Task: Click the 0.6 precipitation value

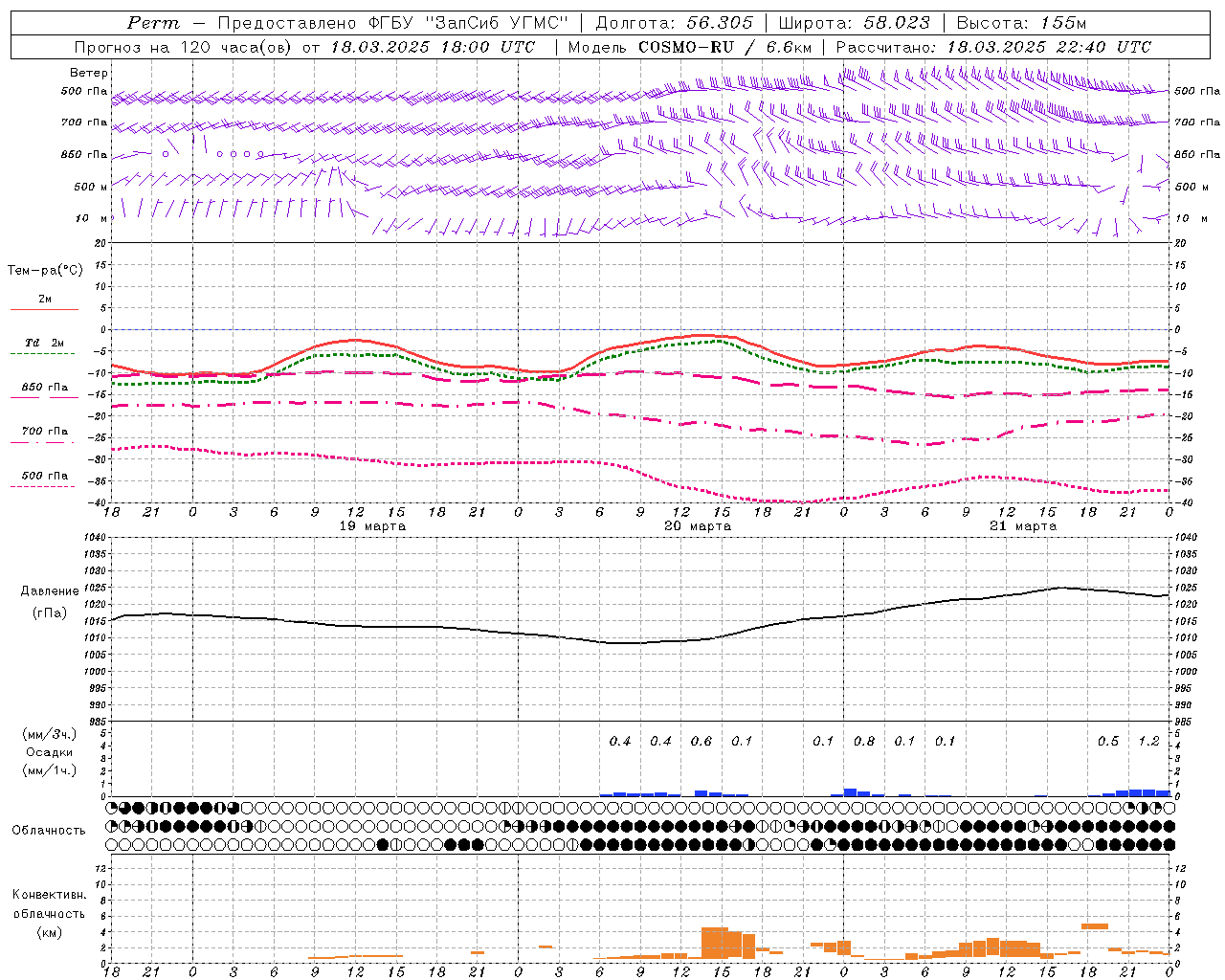Action: tap(702, 741)
